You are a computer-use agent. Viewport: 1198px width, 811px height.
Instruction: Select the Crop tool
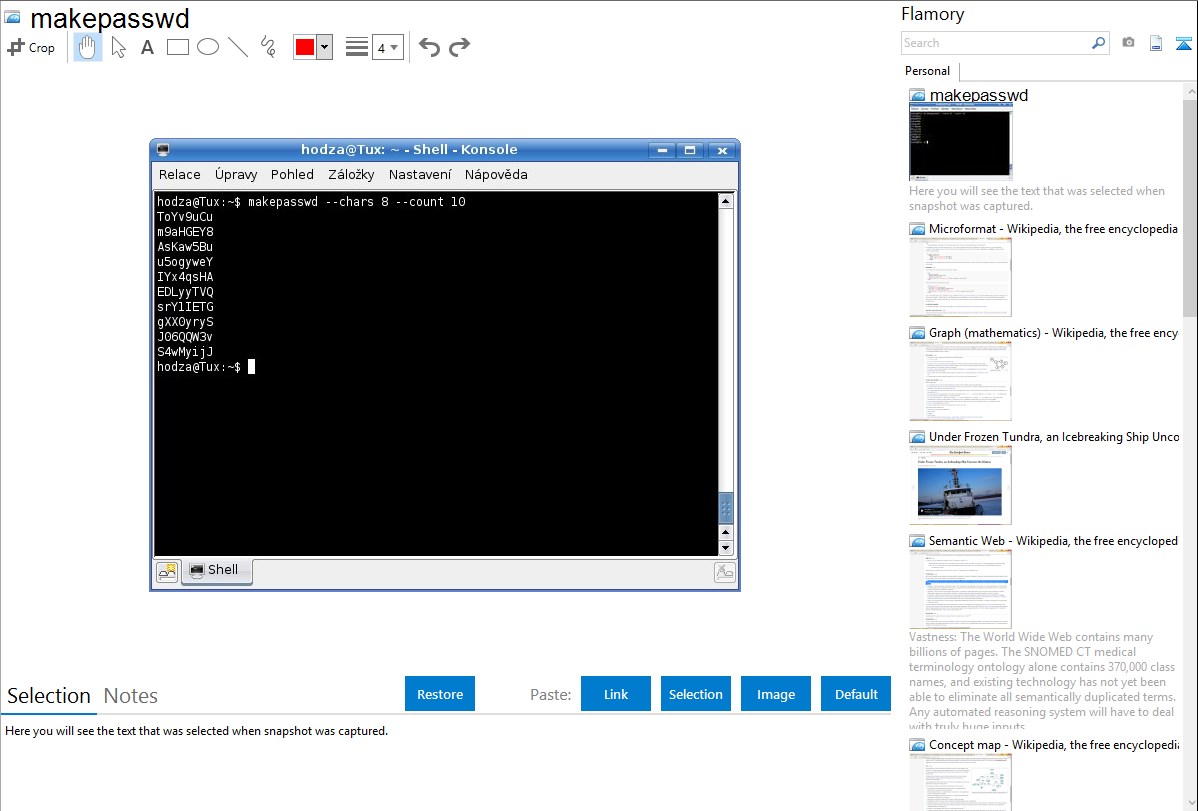click(31, 47)
